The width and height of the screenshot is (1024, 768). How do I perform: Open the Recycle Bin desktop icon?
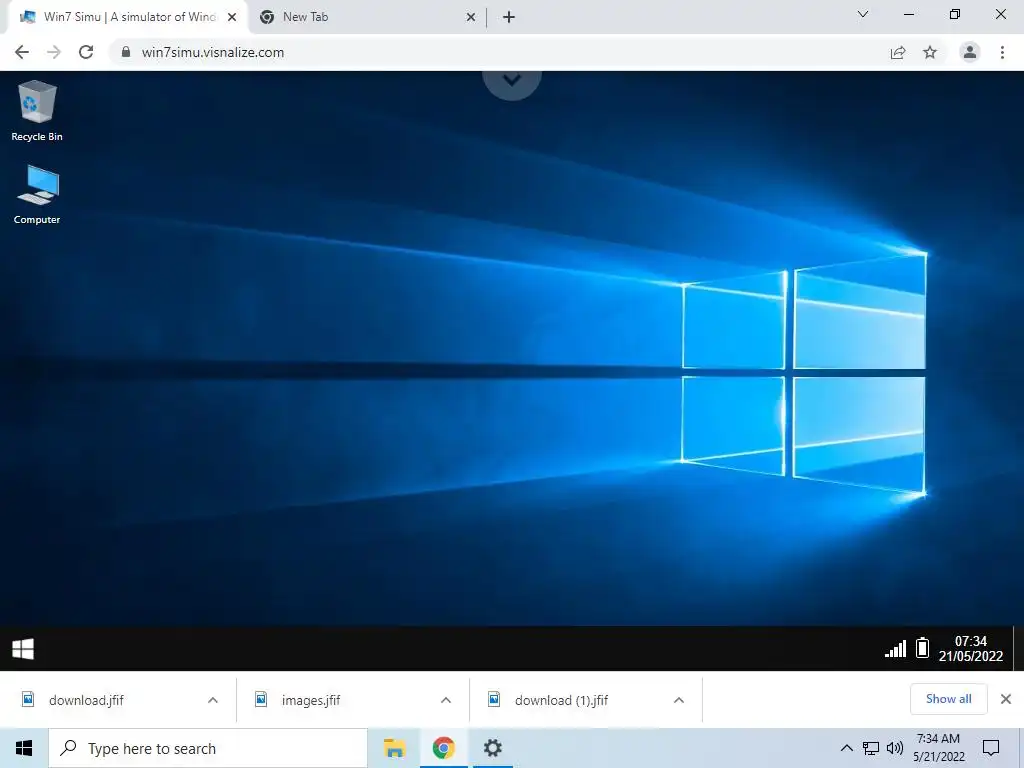coord(37,110)
